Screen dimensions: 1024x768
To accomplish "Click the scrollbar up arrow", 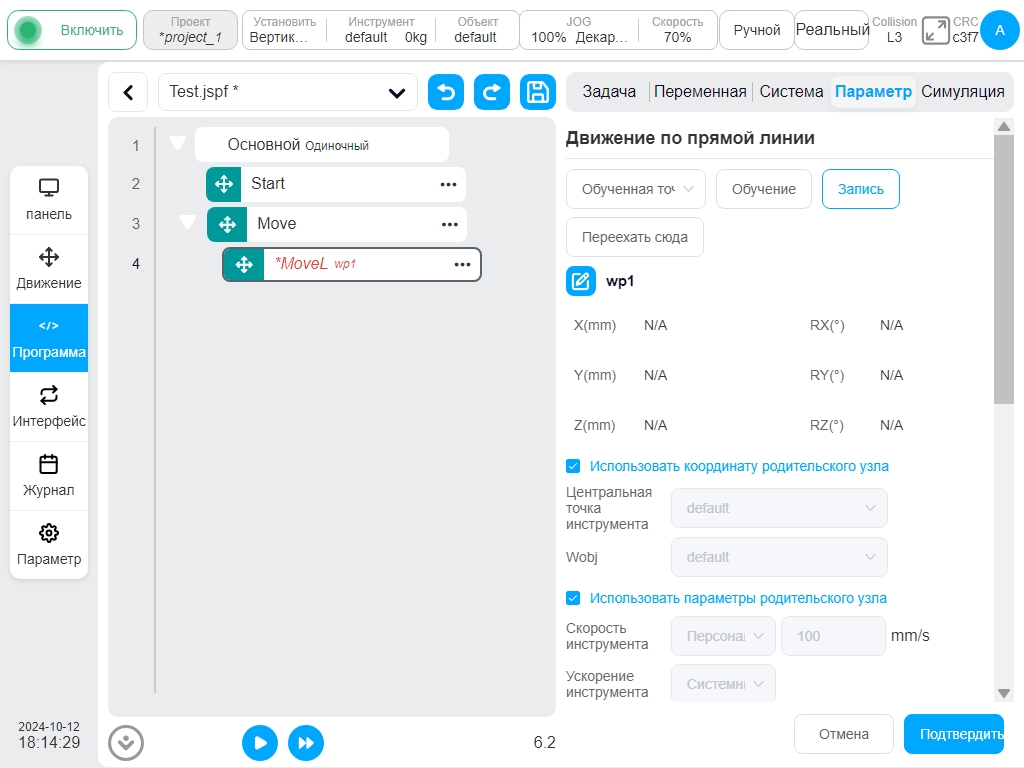I will (x=1004, y=126).
